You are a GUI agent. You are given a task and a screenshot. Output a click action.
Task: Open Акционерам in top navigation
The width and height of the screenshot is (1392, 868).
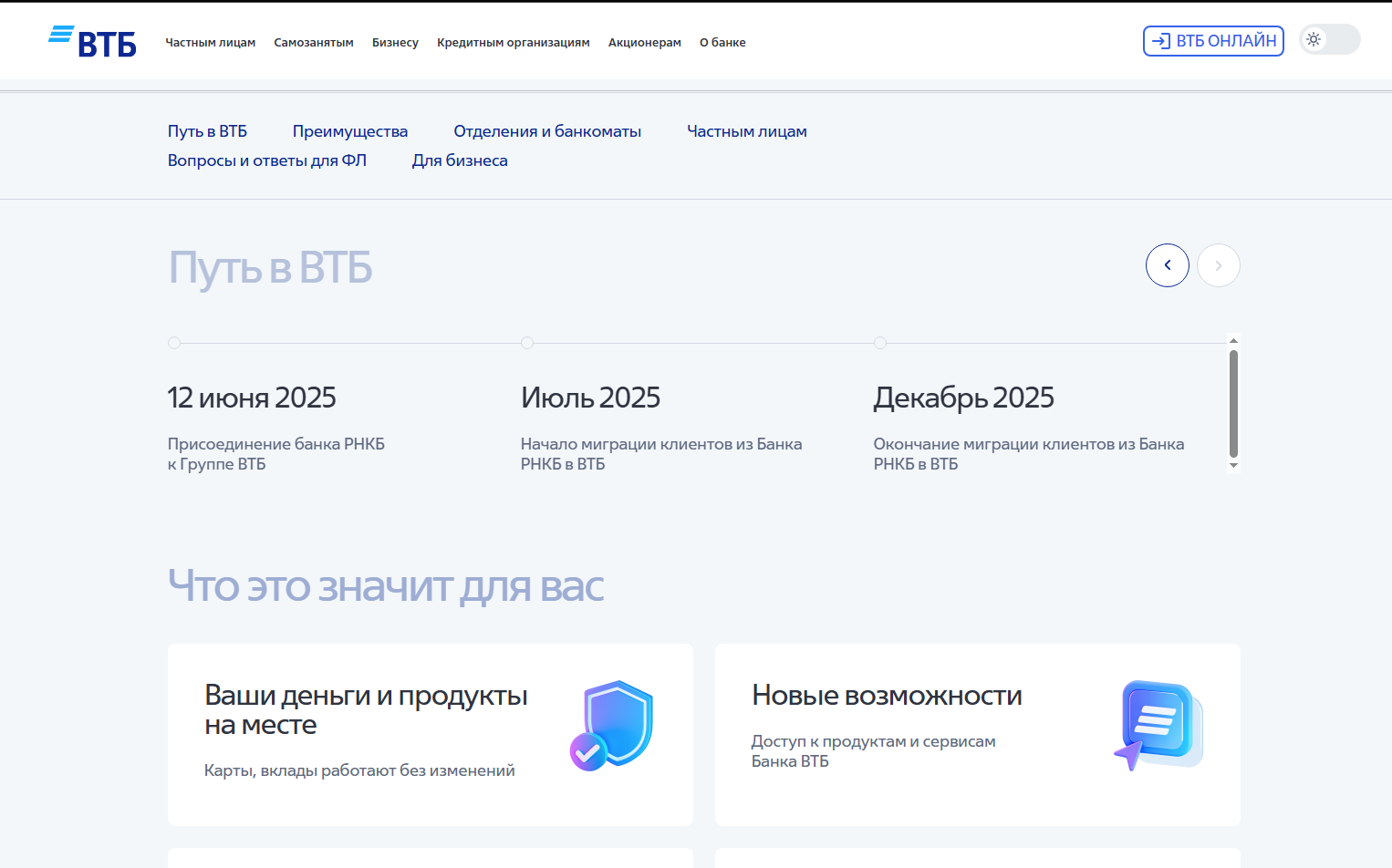645,43
